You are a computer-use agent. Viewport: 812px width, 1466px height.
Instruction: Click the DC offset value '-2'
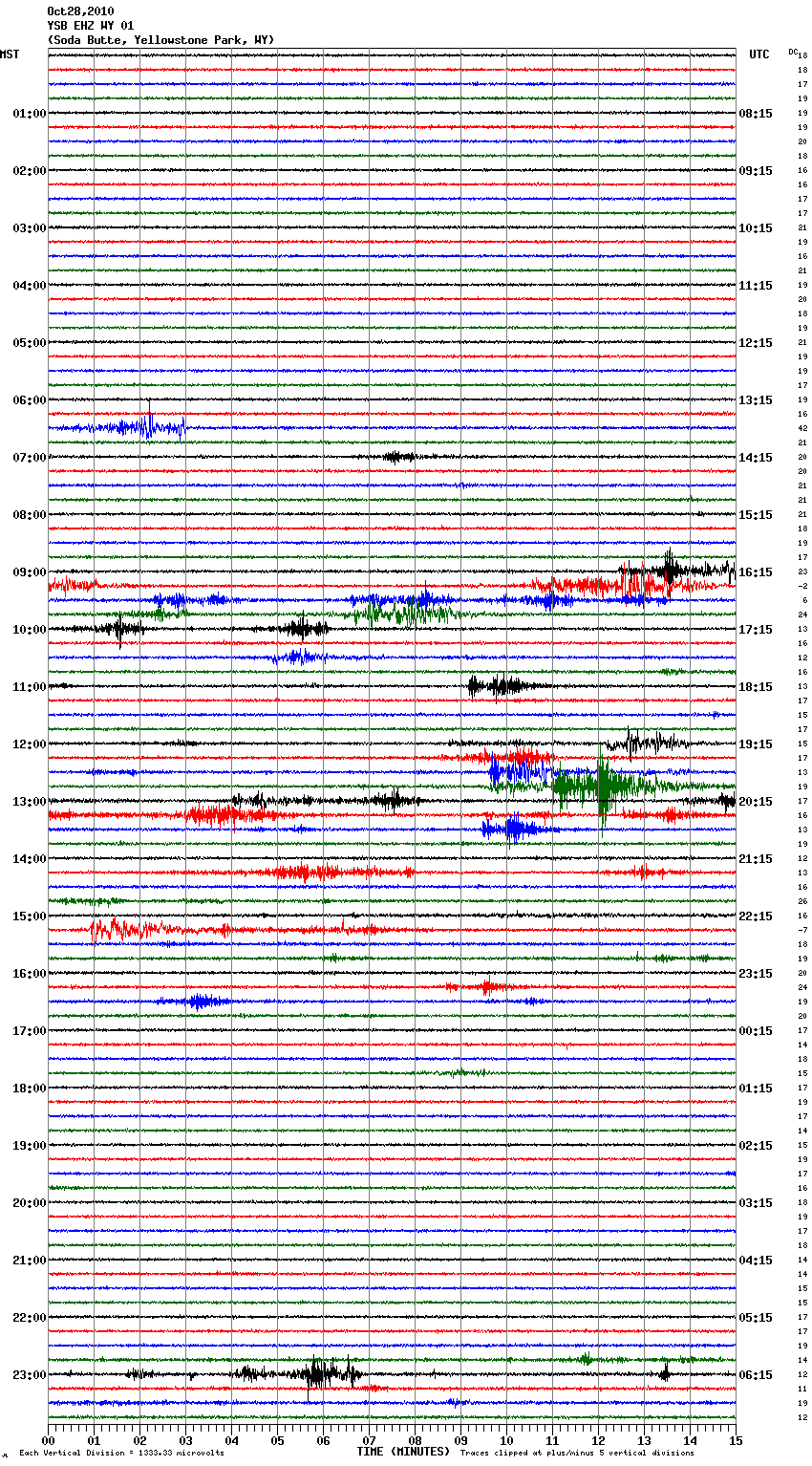pos(802,587)
